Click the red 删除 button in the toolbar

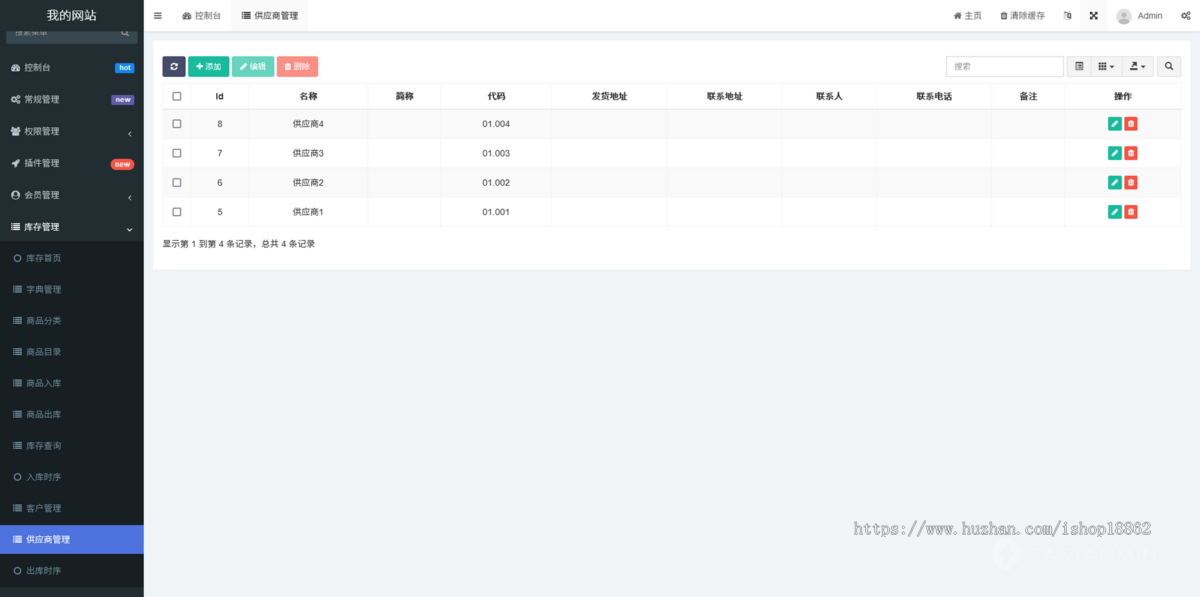point(297,65)
